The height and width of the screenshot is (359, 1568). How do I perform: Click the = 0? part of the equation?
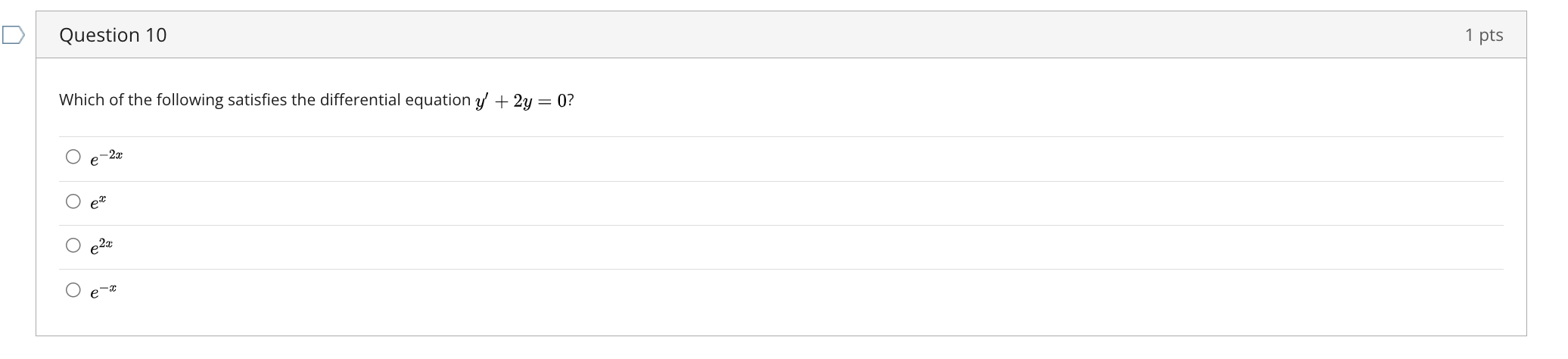[555, 101]
